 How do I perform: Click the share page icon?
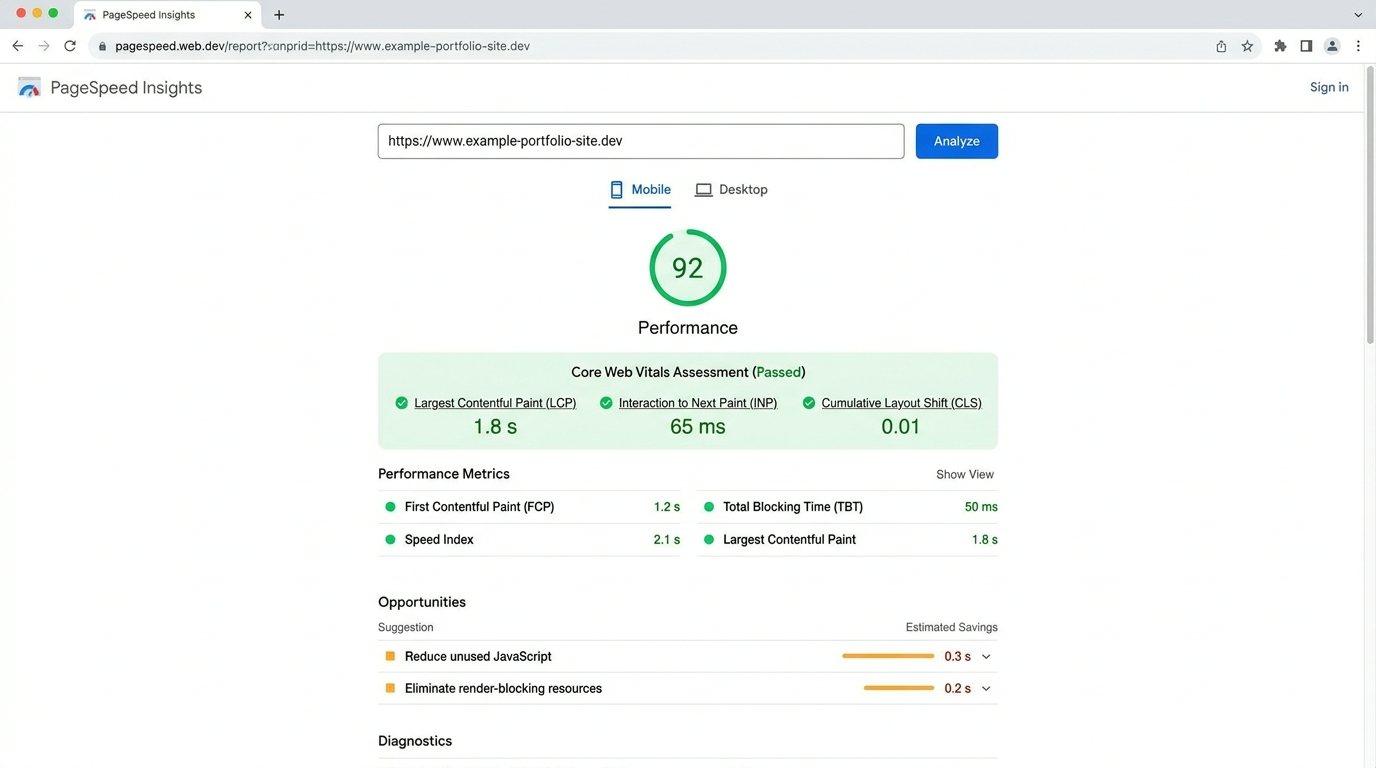(x=1221, y=46)
